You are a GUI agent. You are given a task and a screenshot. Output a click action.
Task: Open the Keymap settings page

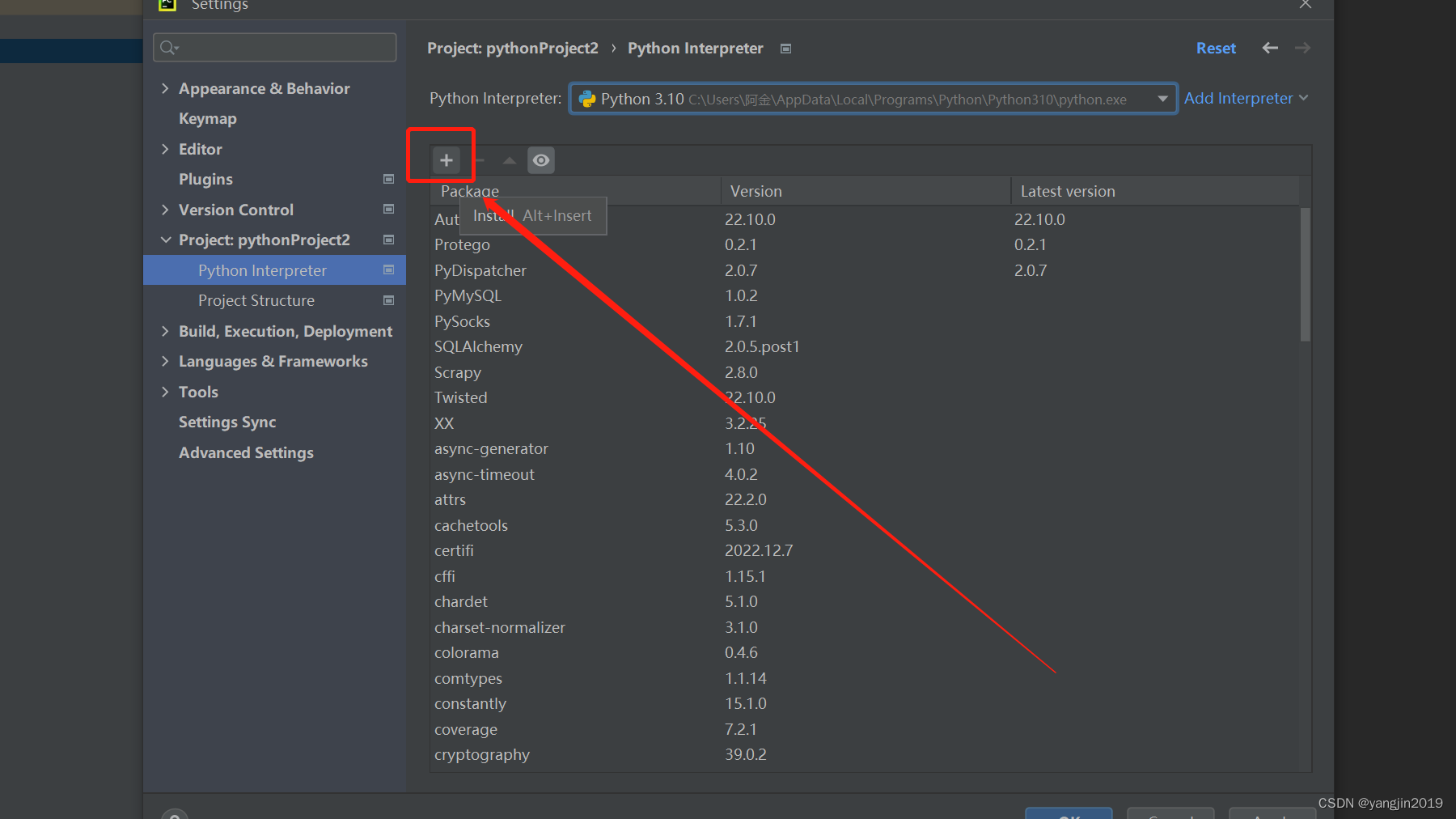pyautogui.click(x=208, y=118)
